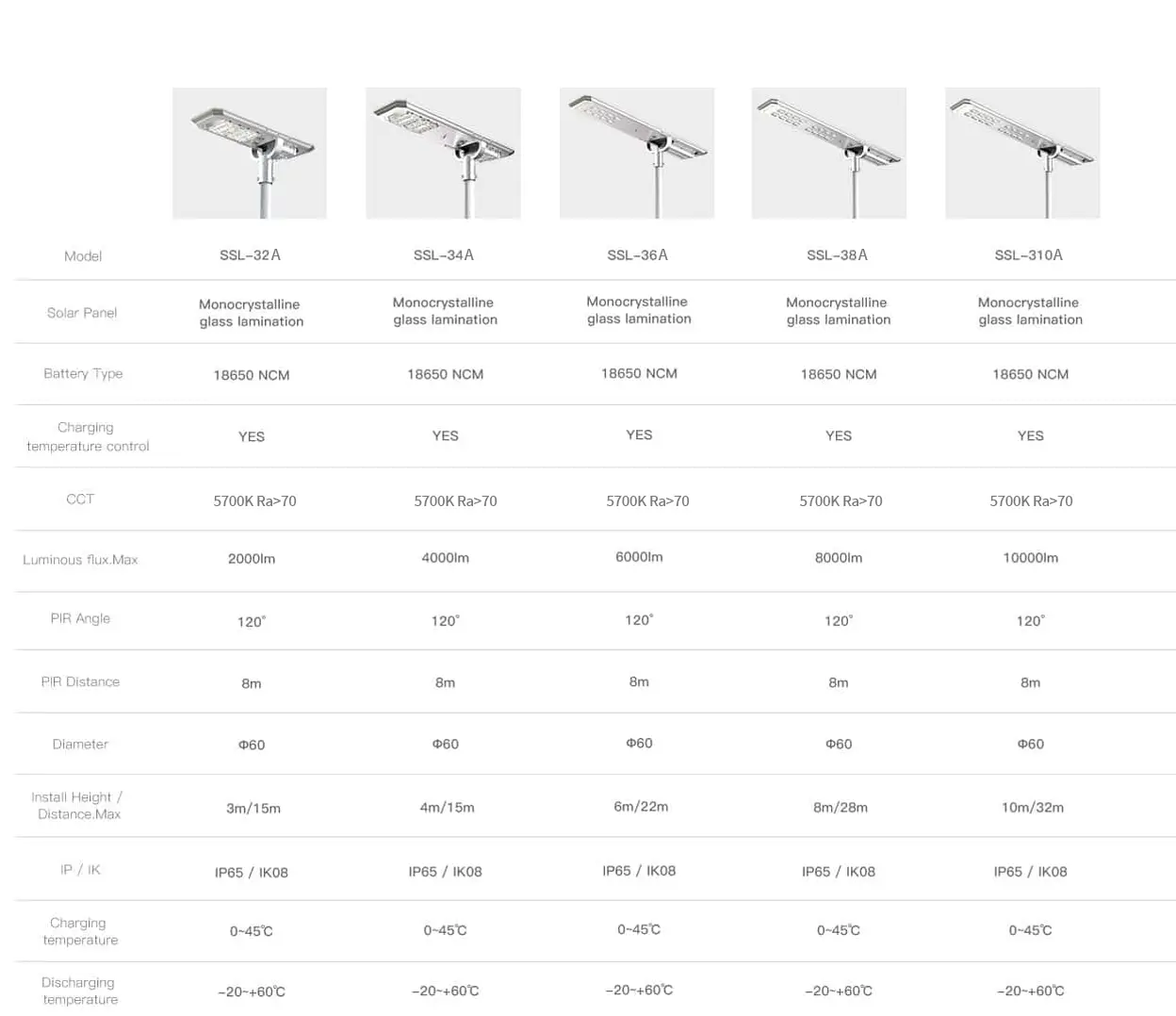Viewport: 1176px width, 1016px height.
Task: Select the SSL-36A model name
Action: 638,255
